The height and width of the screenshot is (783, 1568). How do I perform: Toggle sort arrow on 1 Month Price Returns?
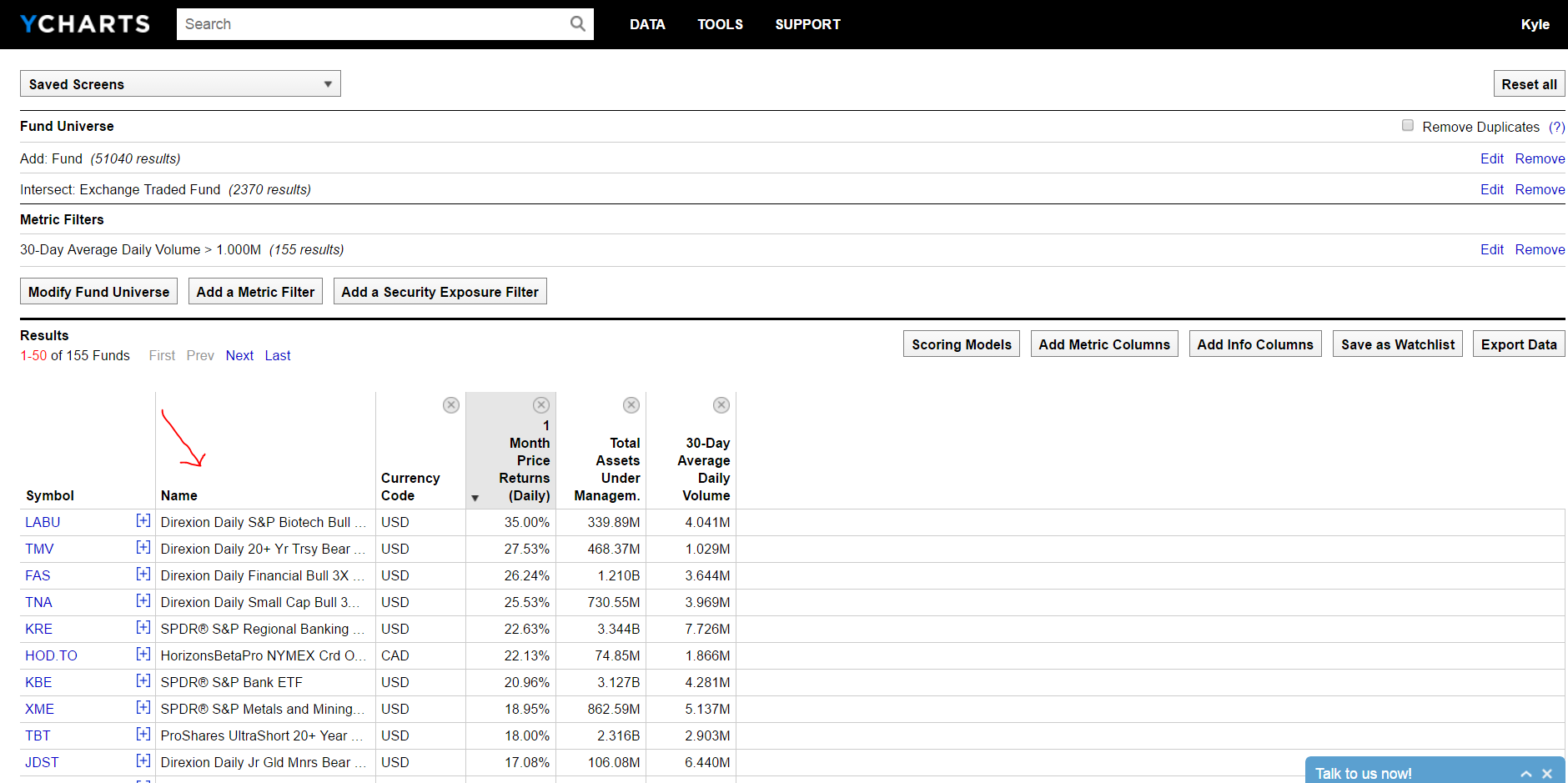(475, 499)
